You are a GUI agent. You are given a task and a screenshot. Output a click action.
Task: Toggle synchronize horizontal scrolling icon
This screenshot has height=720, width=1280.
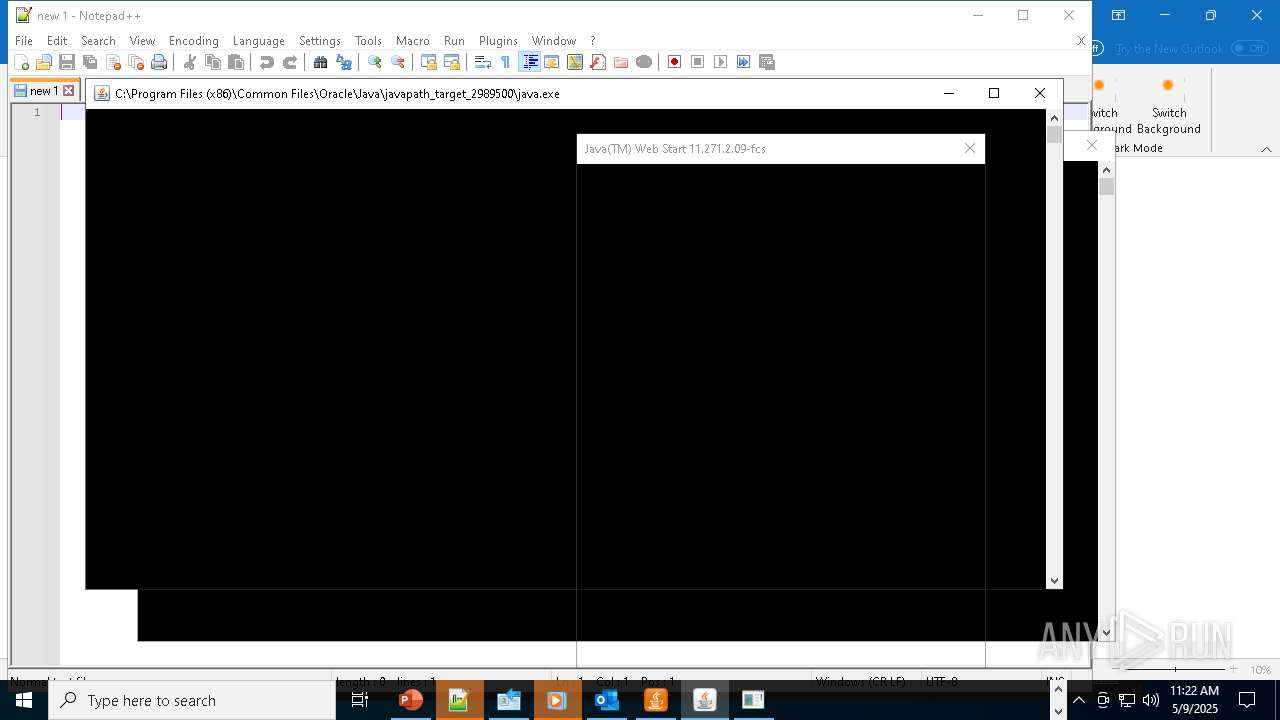tap(452, 62)
